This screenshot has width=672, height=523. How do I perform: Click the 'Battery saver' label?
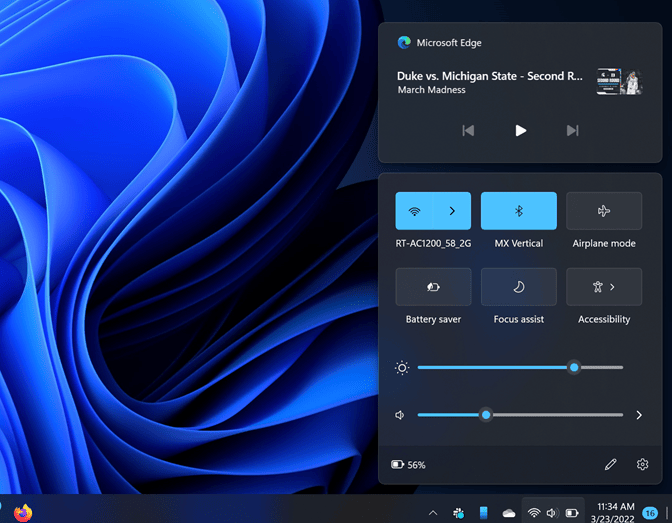[433, 319]
